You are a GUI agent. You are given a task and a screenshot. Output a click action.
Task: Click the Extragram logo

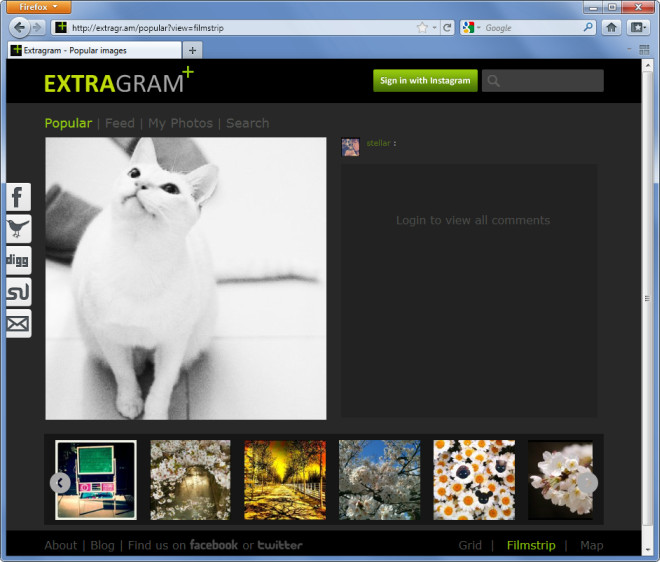[119, 80]
